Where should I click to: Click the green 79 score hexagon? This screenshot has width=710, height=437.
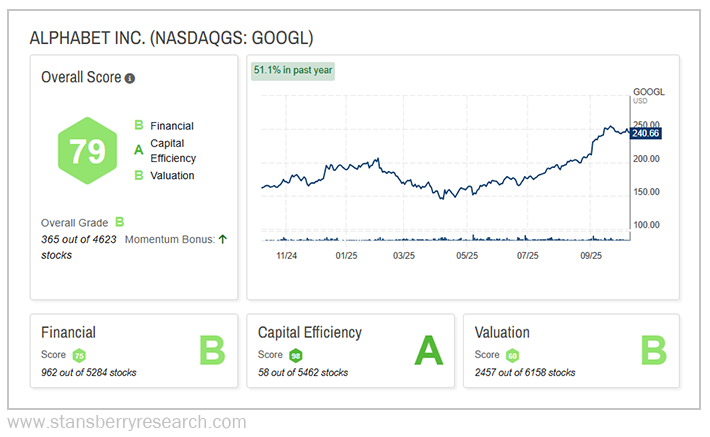point(85,151)
